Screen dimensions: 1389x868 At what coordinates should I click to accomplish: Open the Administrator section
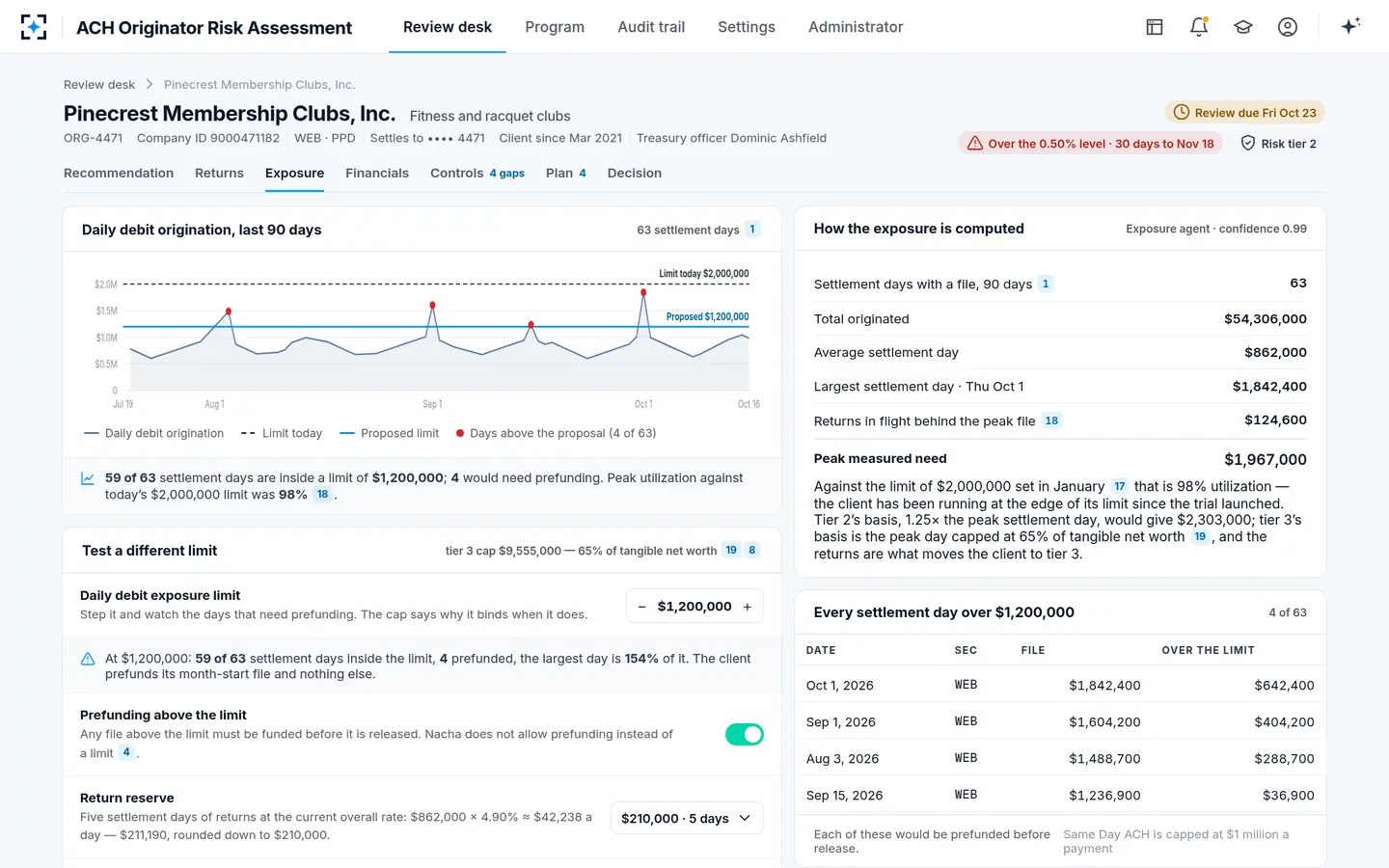856,27
